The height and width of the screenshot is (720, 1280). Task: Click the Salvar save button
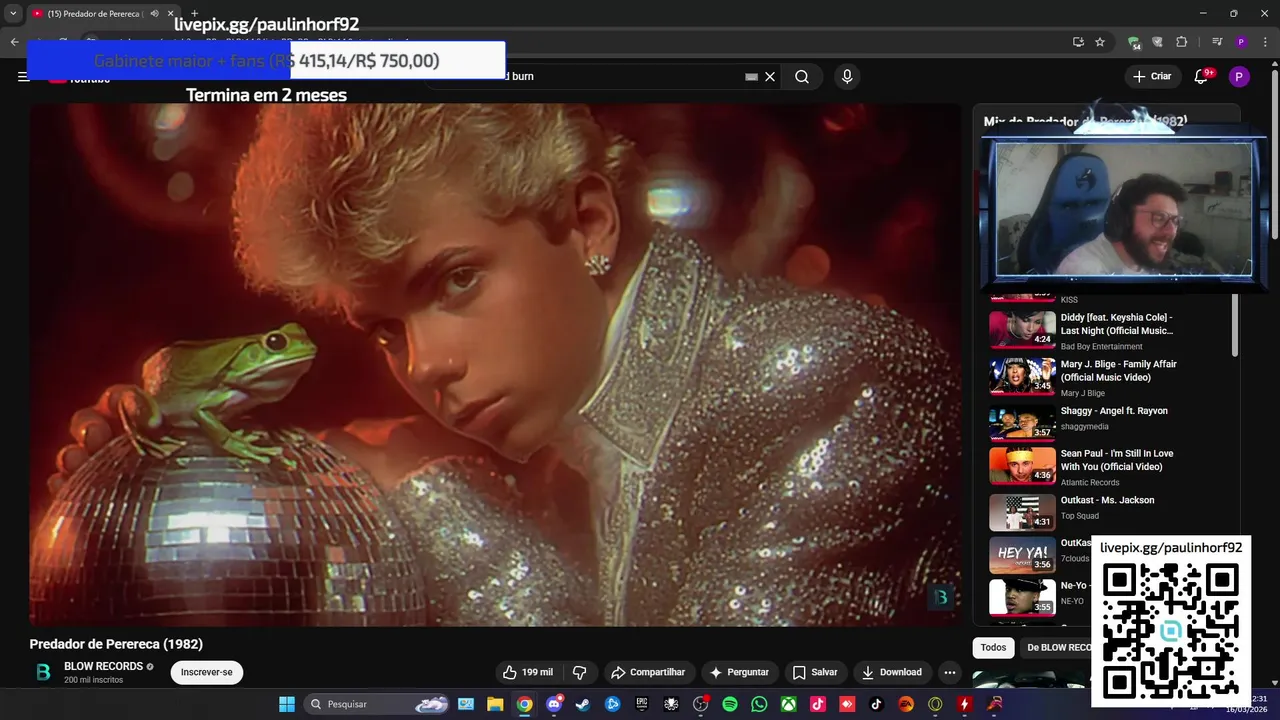pos(815,672)
